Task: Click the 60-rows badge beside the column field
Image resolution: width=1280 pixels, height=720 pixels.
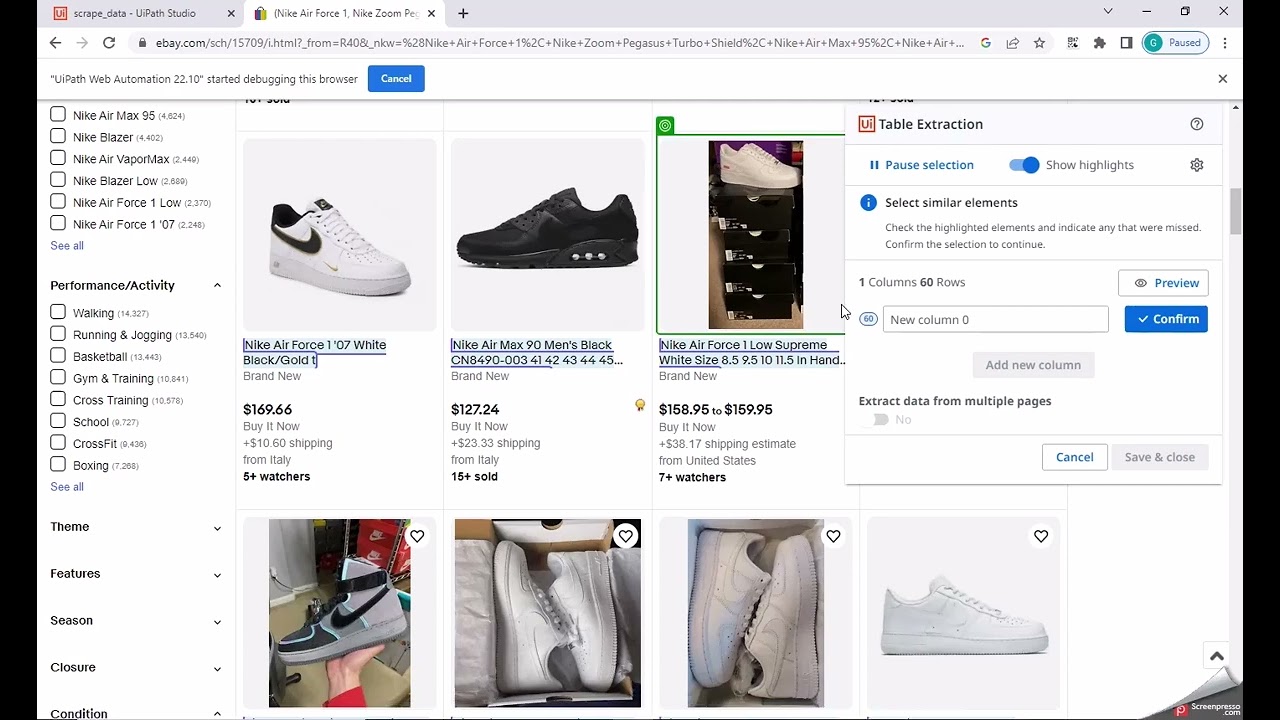Action: click(x=868, y=319)
